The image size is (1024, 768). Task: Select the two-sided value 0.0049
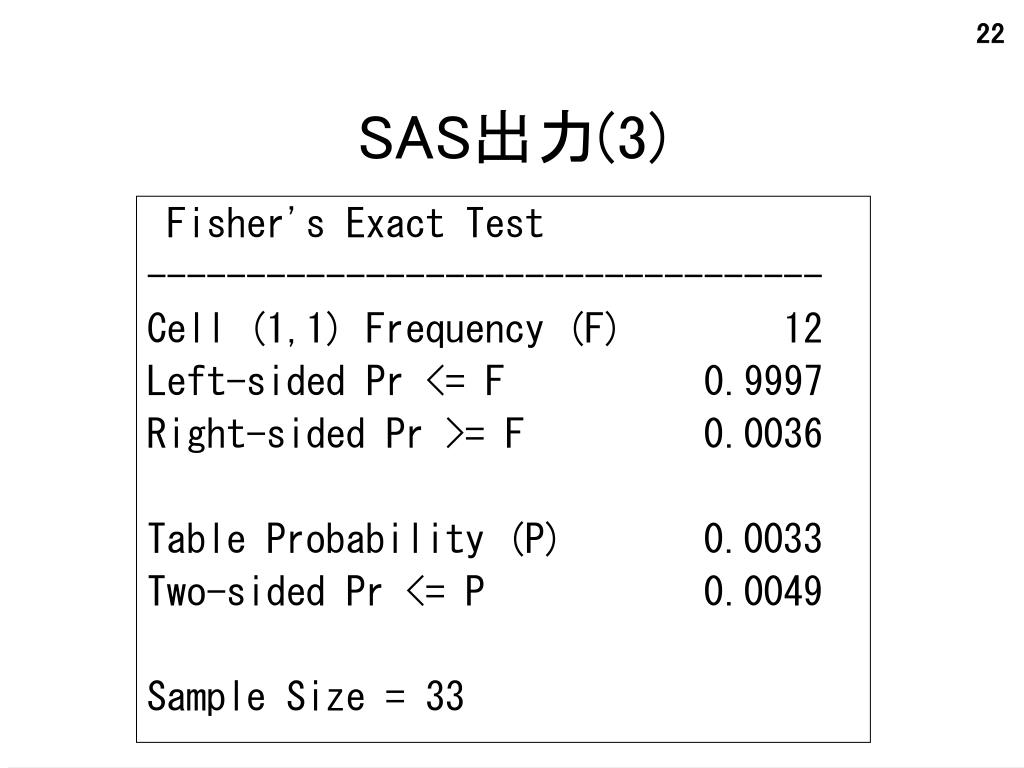763,592
